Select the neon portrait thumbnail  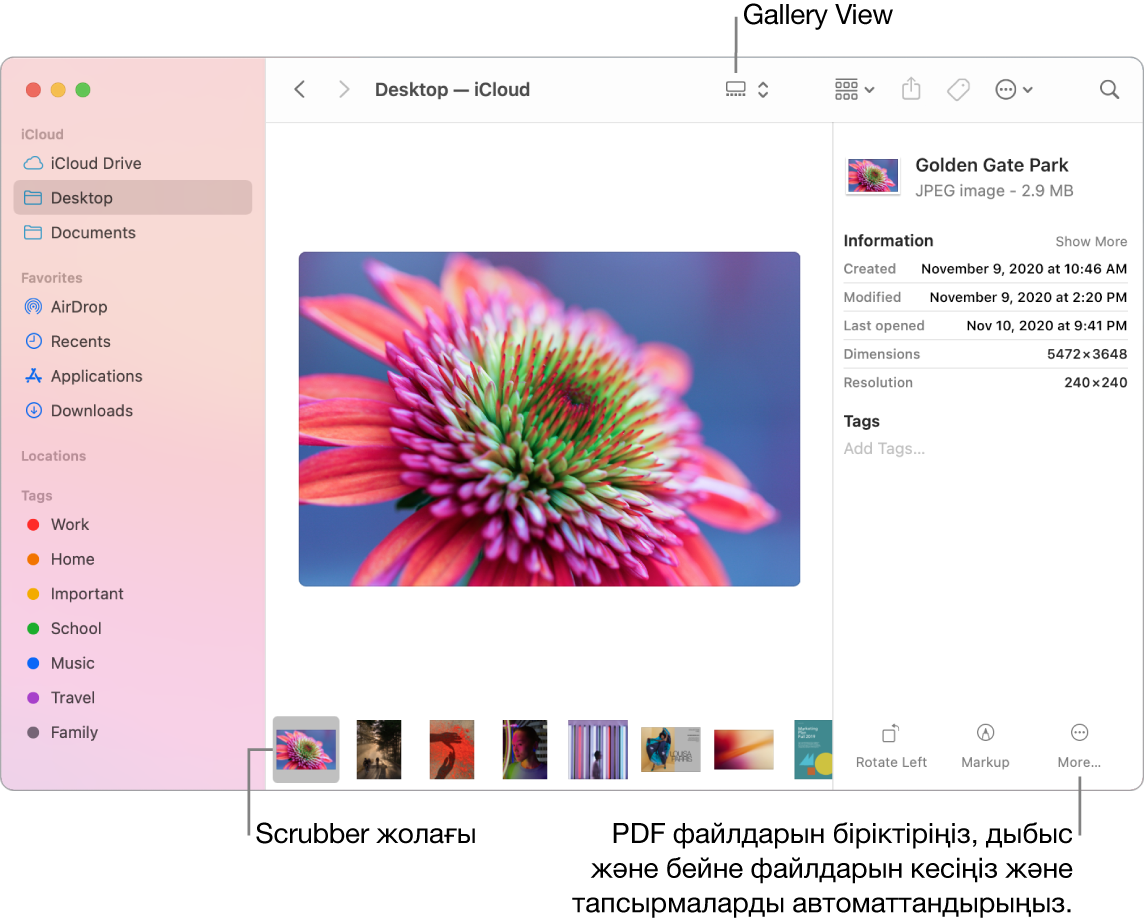coord(525,749)
